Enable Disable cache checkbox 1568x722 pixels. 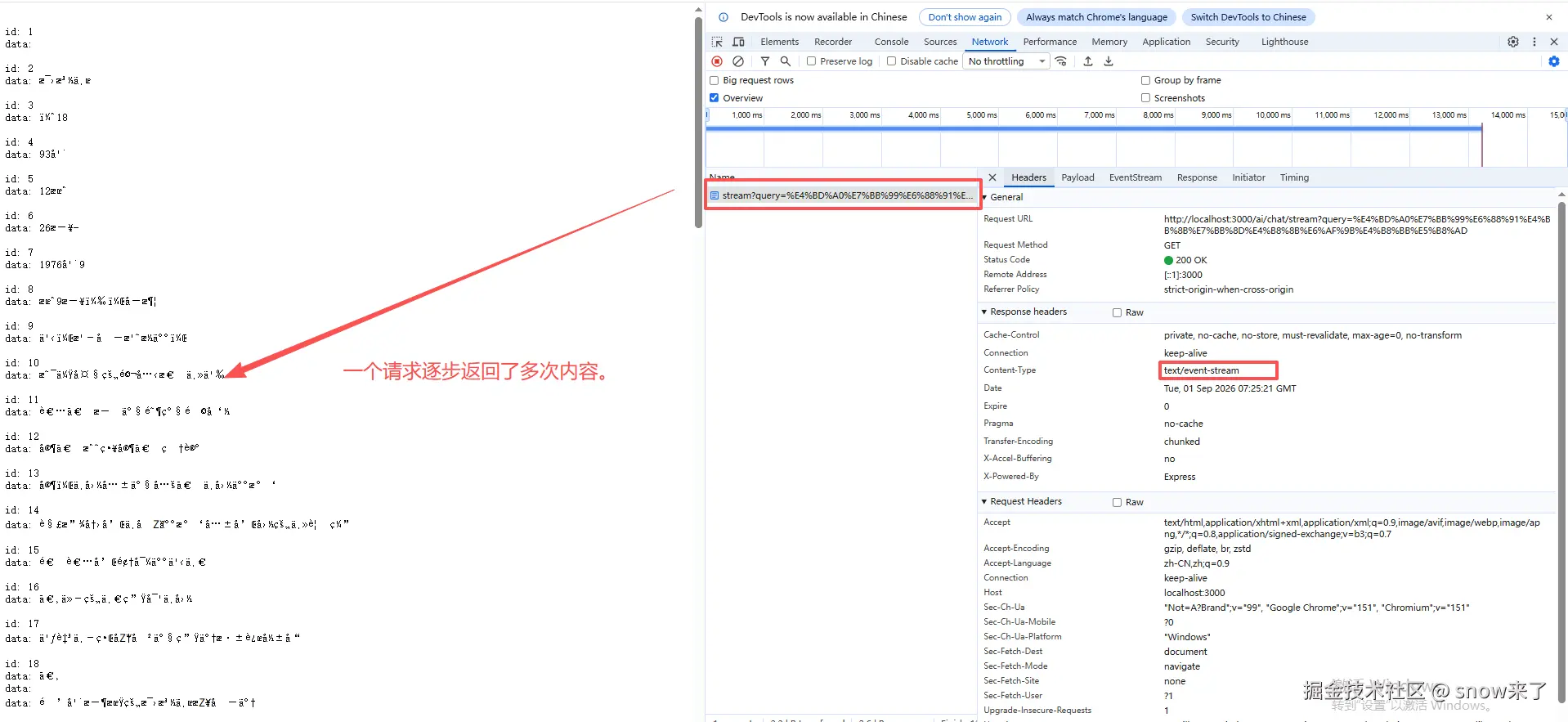pyautogui.click(x=892, y=61)
